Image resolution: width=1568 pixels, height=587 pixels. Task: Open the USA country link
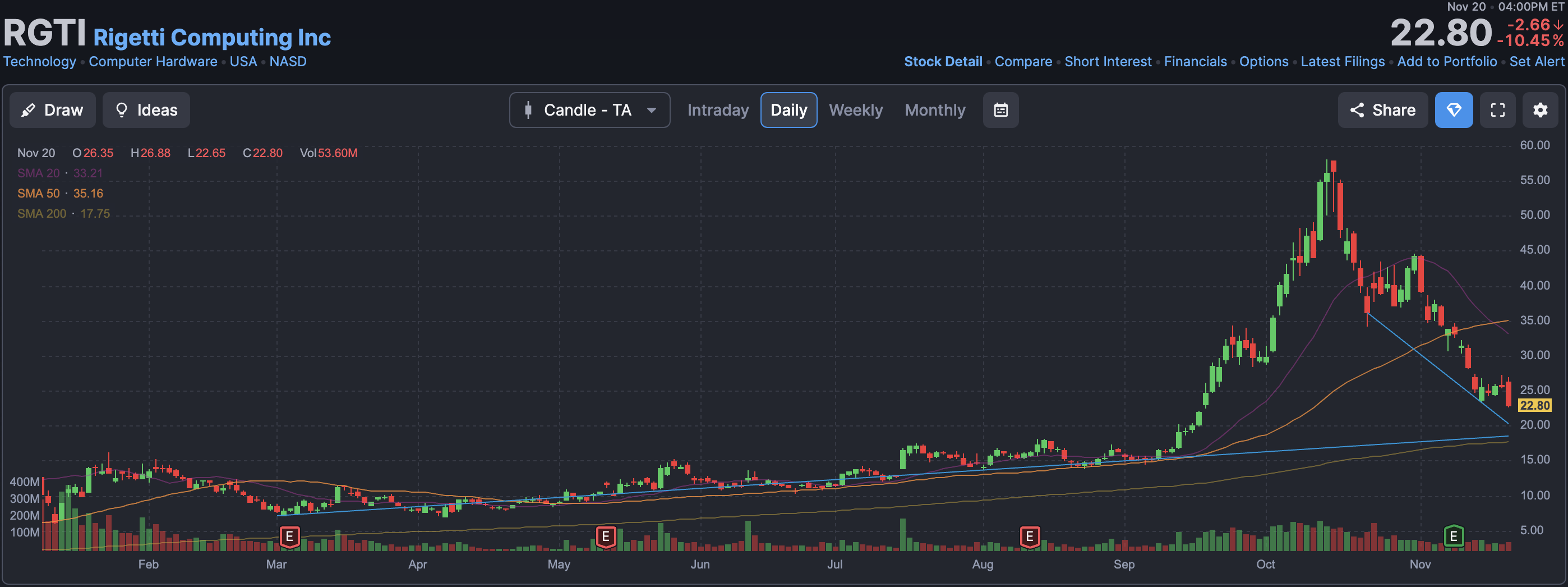coord(243,62)
